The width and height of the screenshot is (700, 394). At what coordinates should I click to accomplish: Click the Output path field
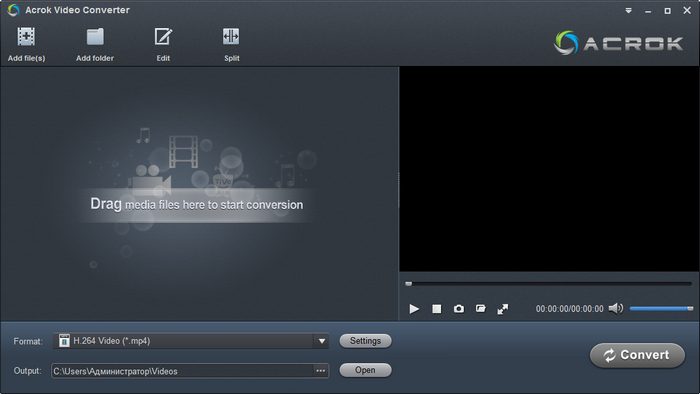click(x=182, y=371)
